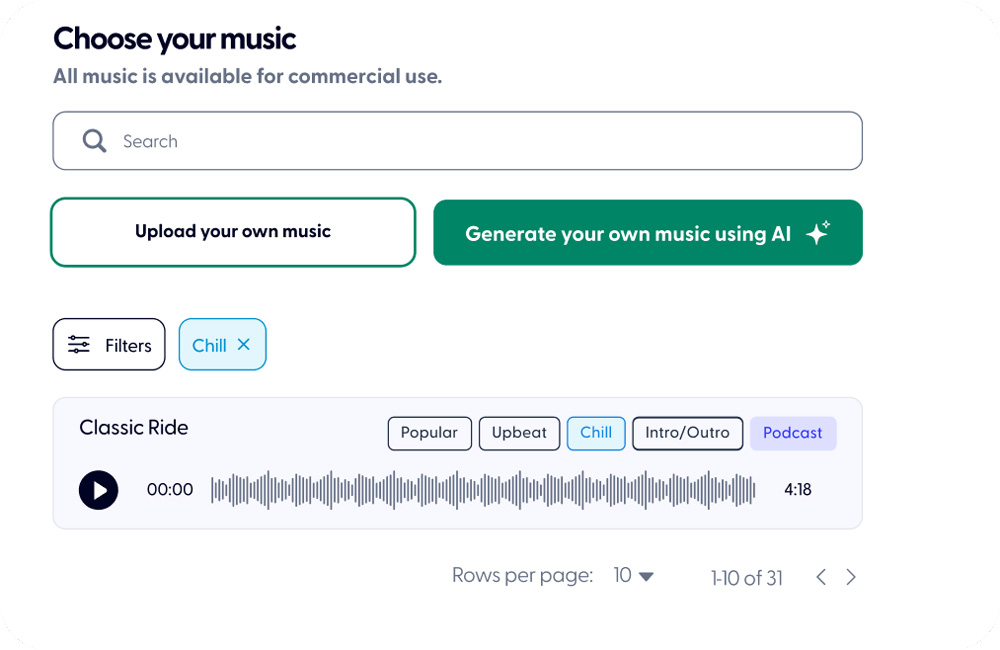The height and width of the screenshot is (650, 1000).
Task: Play the Classic Ride track
Action: point(98,490)
